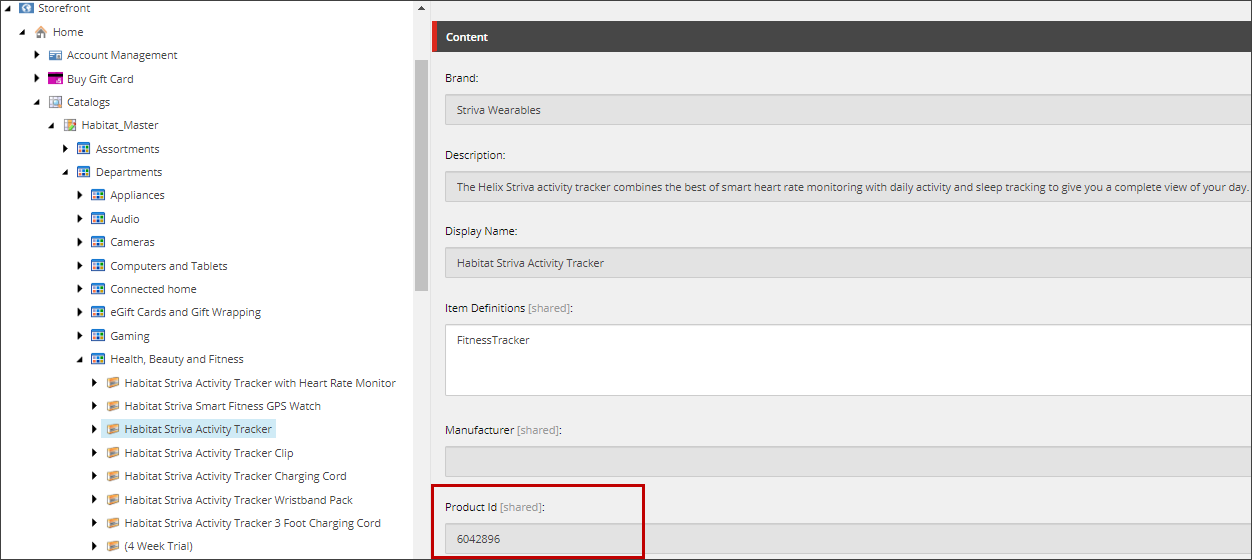Collapse the Habitat_Master node
This screenshot has height=560, width=1252.
pos(51,125)
